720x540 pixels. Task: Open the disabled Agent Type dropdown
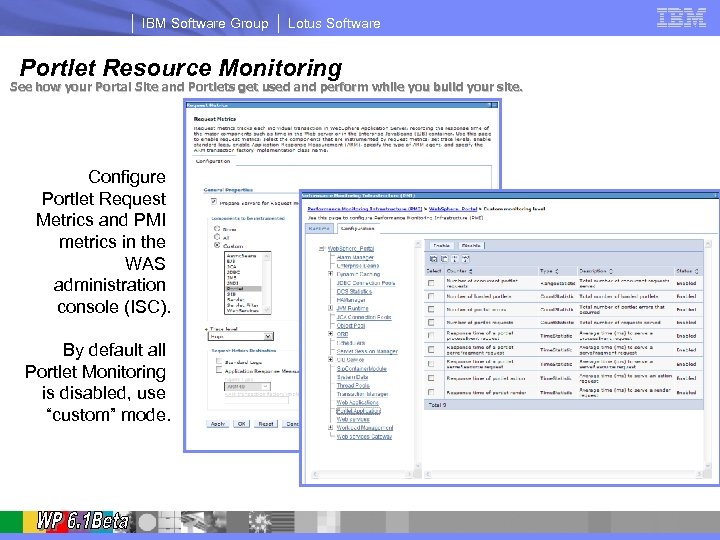click(x=248, y=387)
